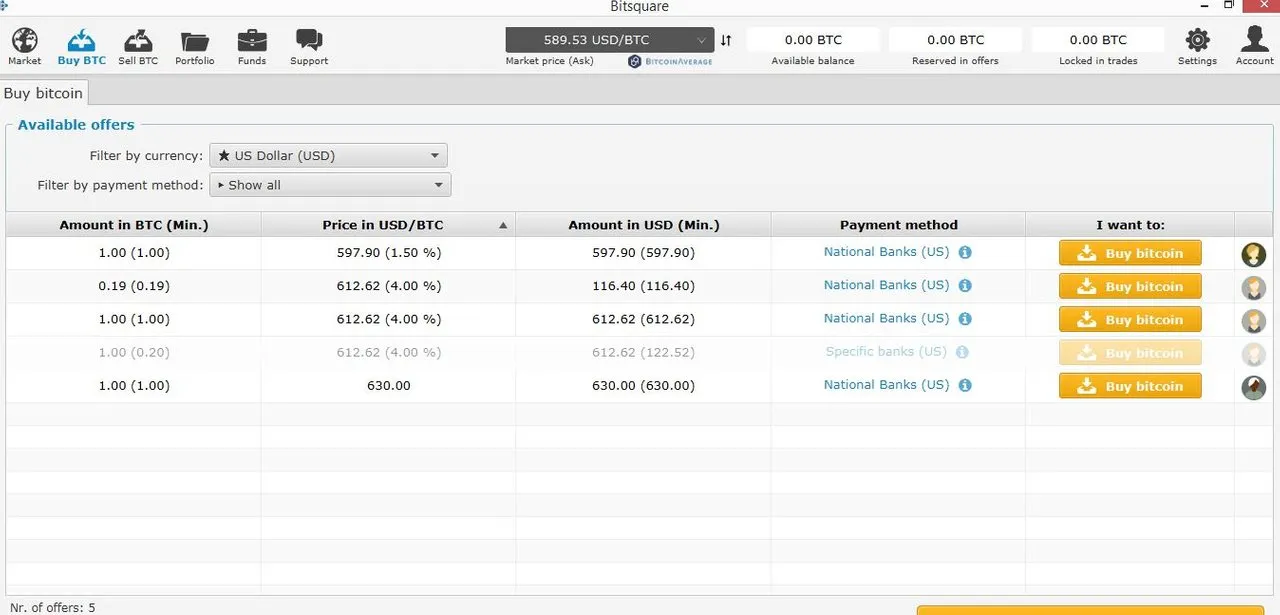Open National Banks (US) link in 630.00 row
This screenshot has height=615, width=1280.
point(886,385)
